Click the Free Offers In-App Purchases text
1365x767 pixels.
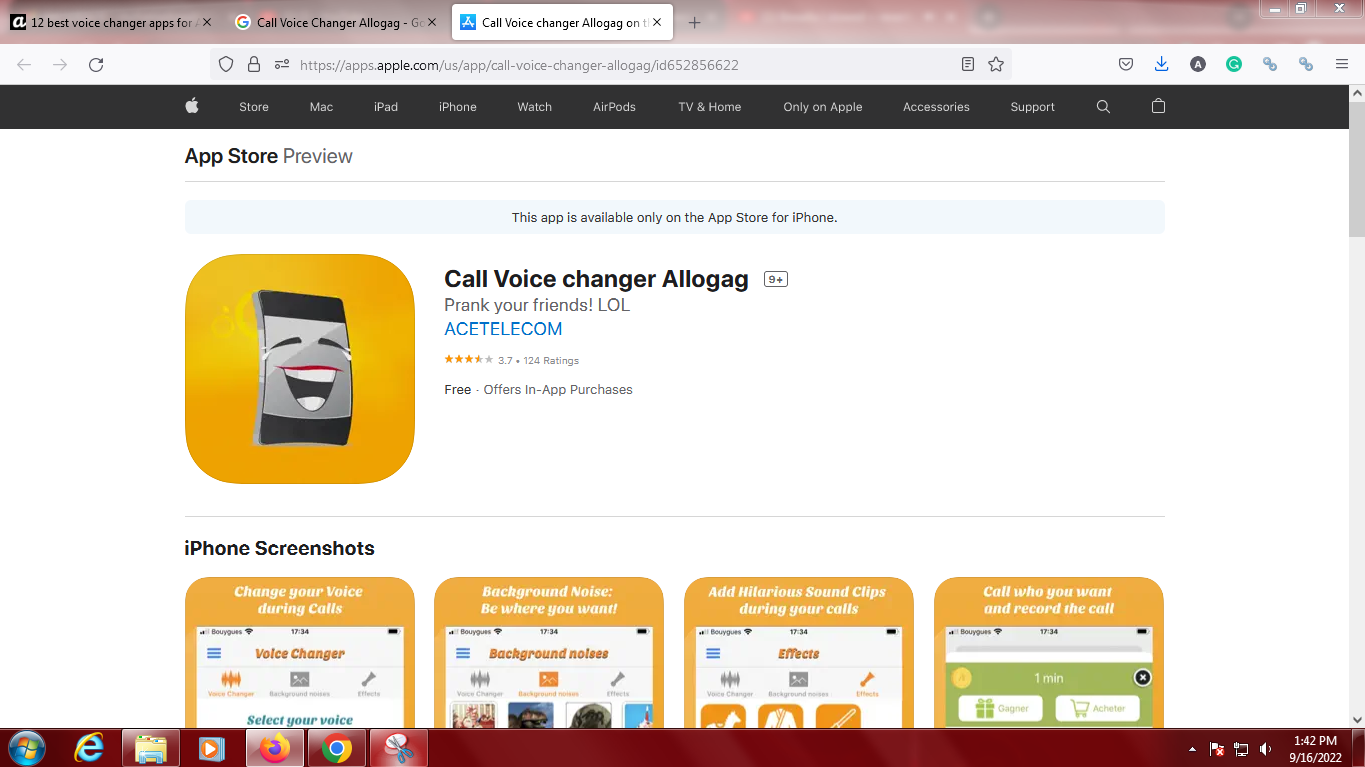pyautogui.click(x=538, y=390)
